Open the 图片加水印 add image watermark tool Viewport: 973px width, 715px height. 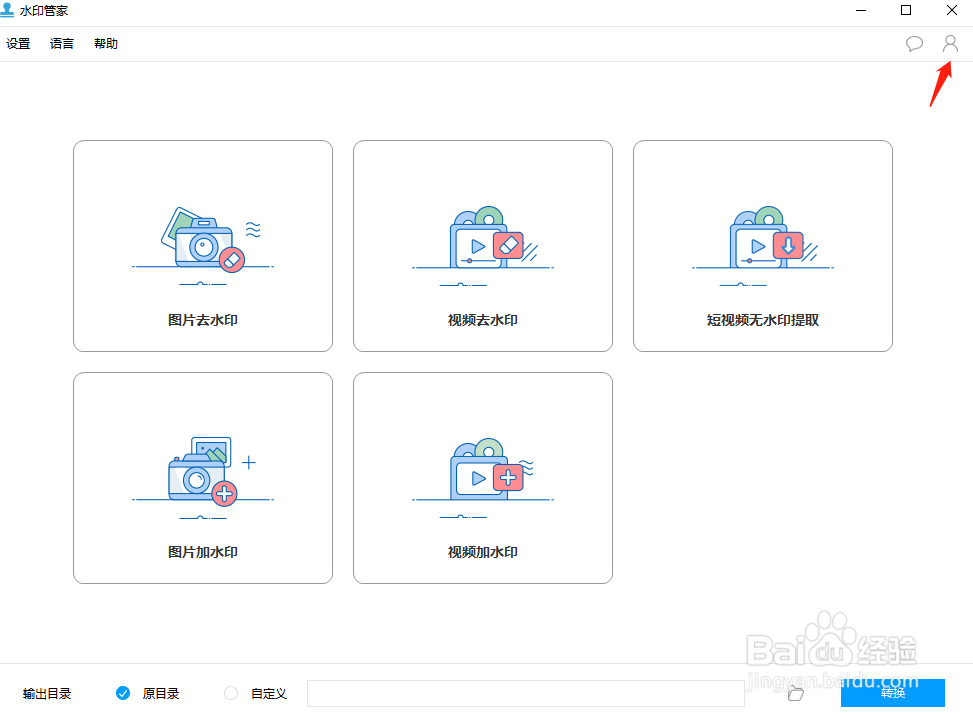tap(202, 477)
